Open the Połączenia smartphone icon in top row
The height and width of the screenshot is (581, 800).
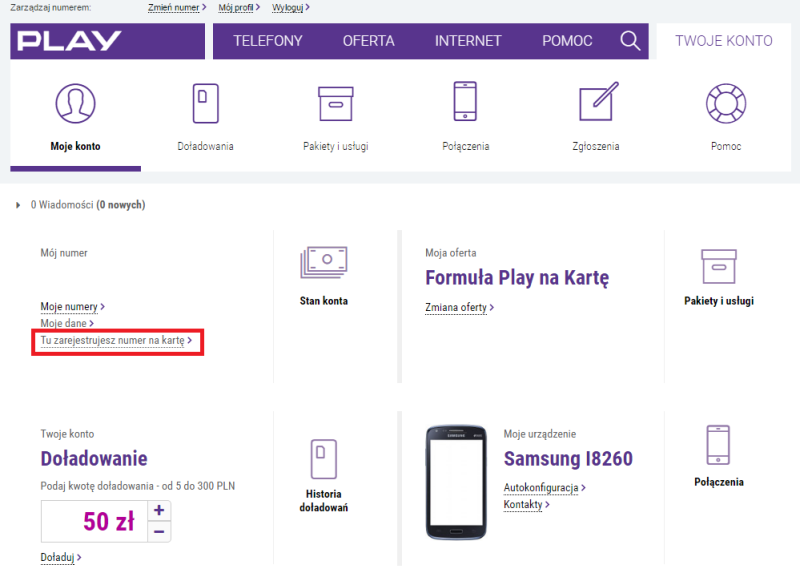tap(465, 102)
